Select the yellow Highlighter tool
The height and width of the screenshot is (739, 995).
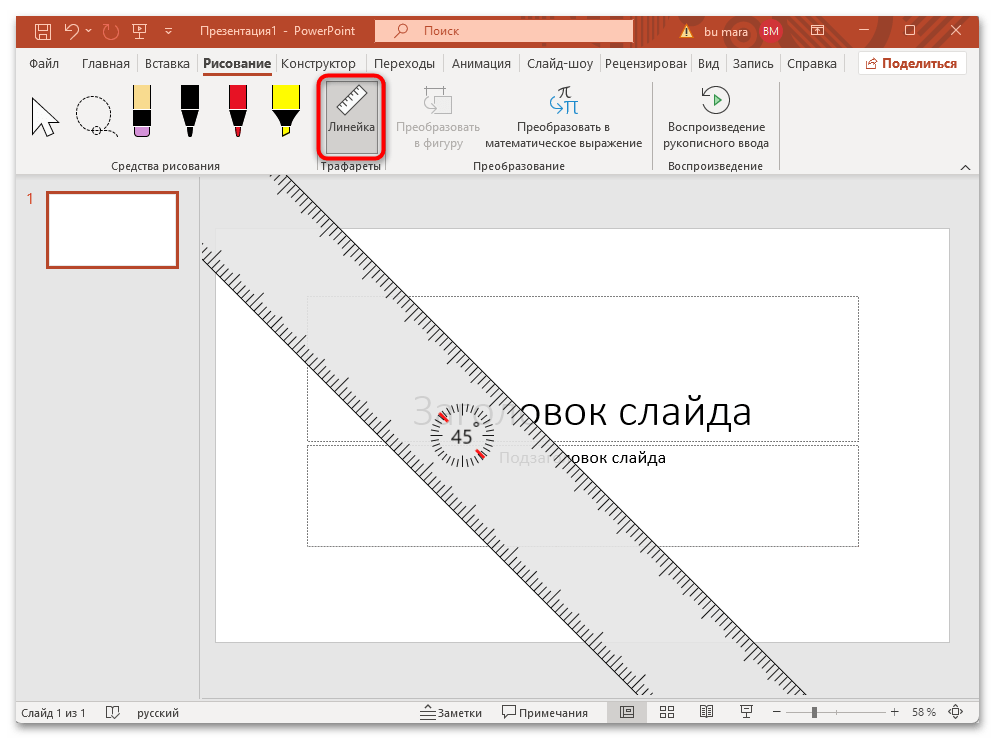point(285,110)
